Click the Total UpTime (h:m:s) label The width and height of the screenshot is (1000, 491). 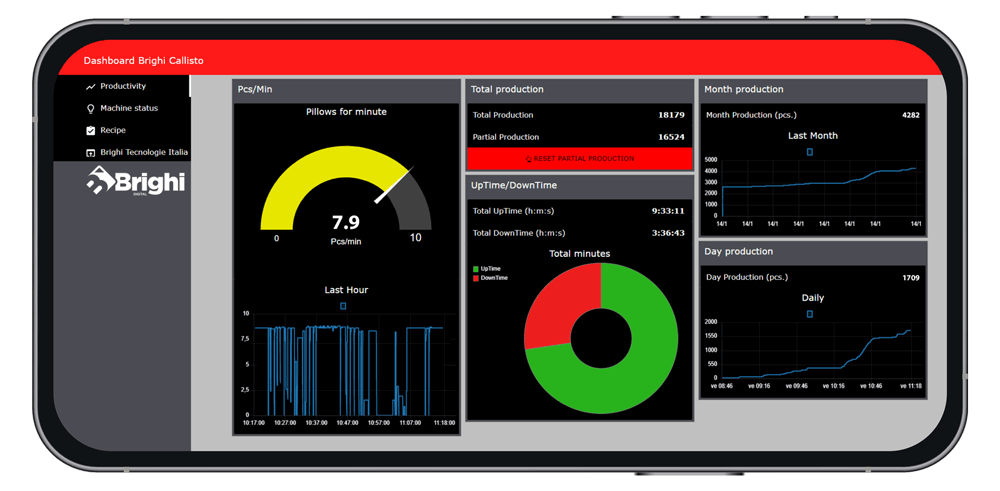coord(515,211)
